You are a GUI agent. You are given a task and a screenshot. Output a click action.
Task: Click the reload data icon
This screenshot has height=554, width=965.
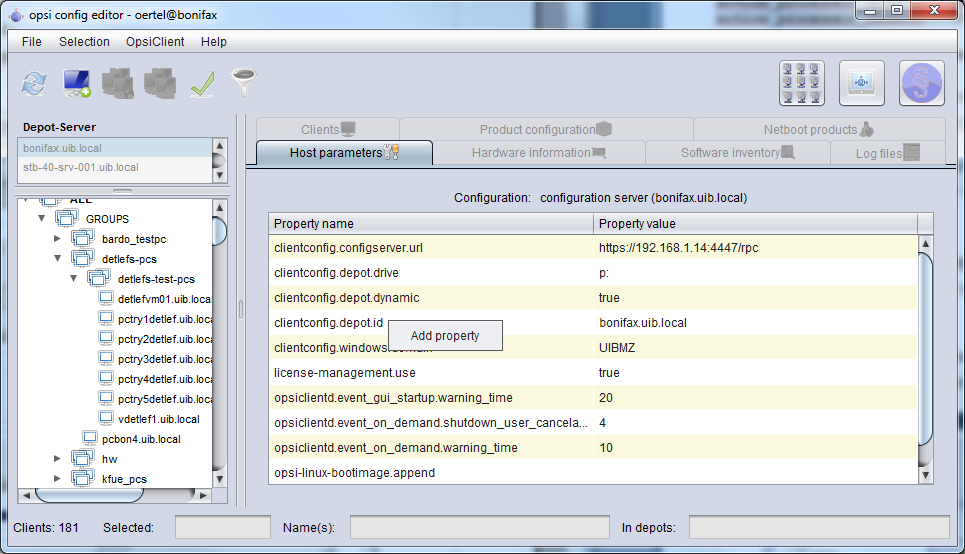[34, 83]
